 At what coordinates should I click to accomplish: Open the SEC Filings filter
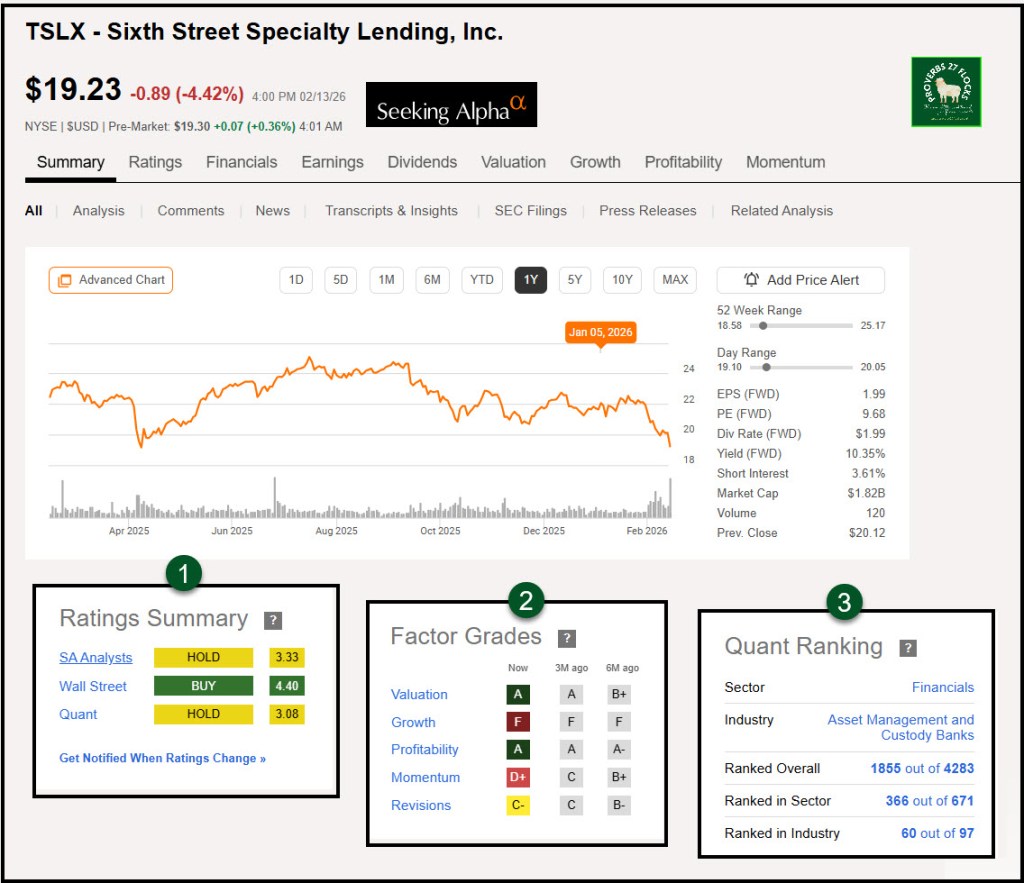(x=530, y=211)
